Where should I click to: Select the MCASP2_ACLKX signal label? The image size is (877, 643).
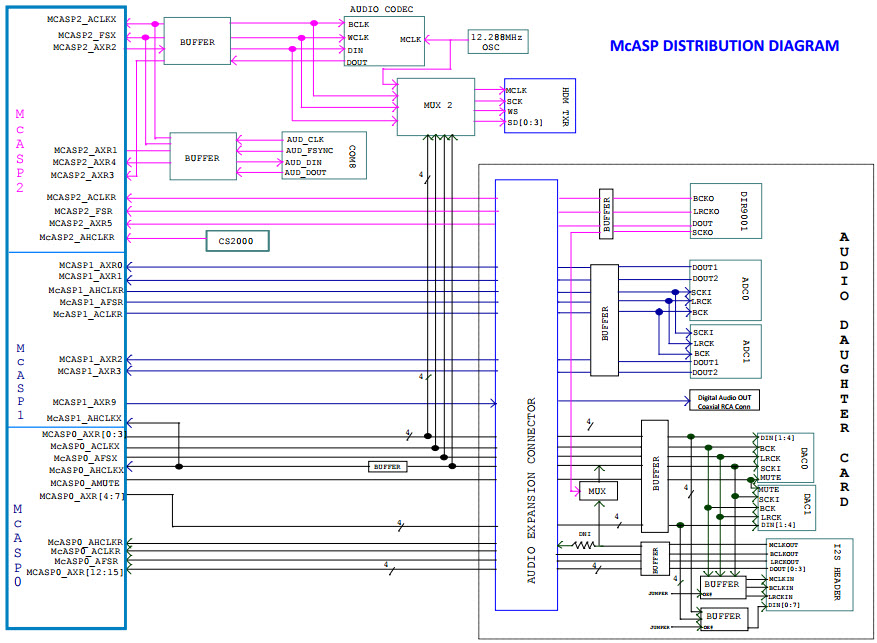click(82, 20)
